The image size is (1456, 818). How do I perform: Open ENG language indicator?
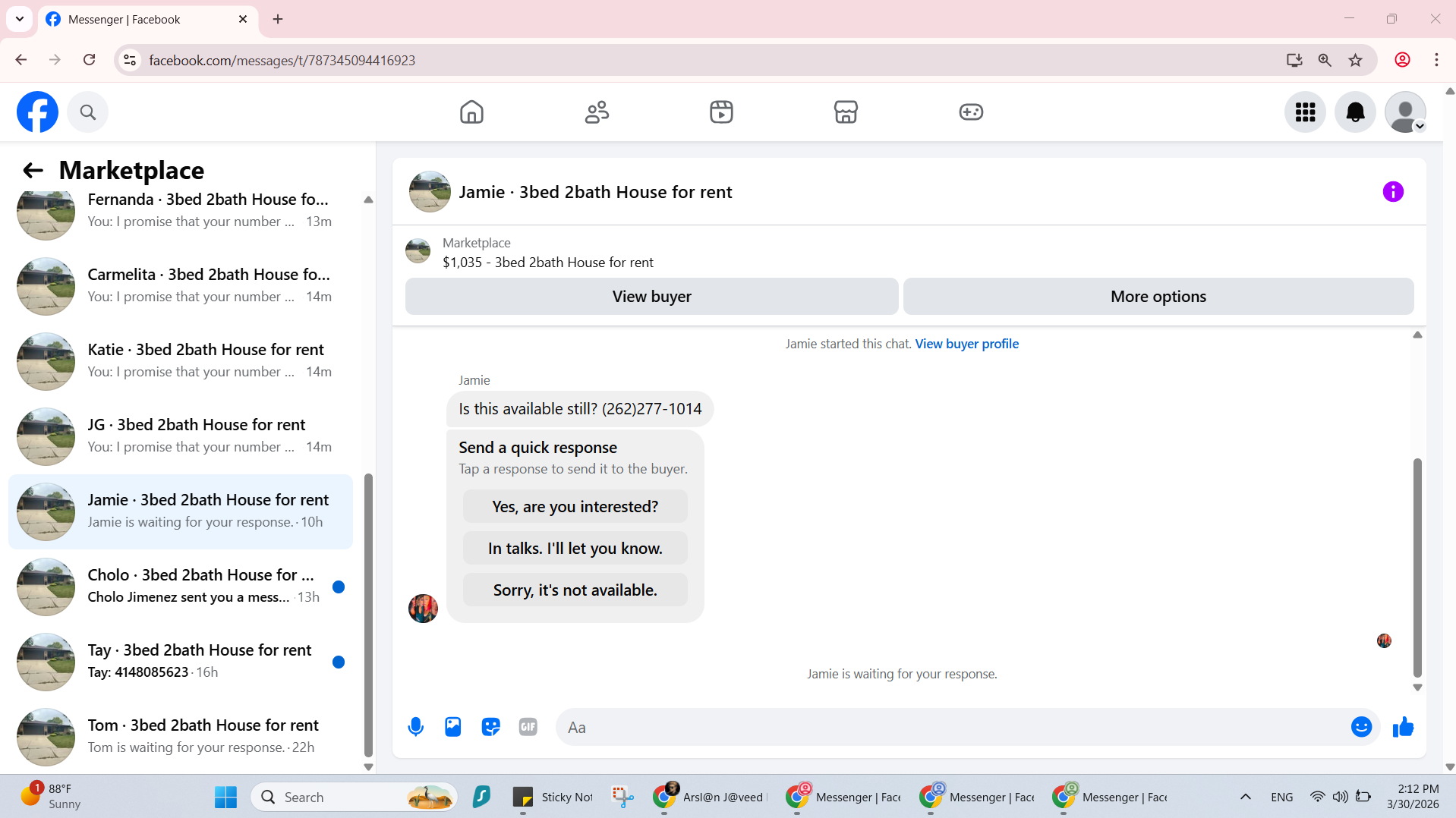click(x=1281, y=797)
